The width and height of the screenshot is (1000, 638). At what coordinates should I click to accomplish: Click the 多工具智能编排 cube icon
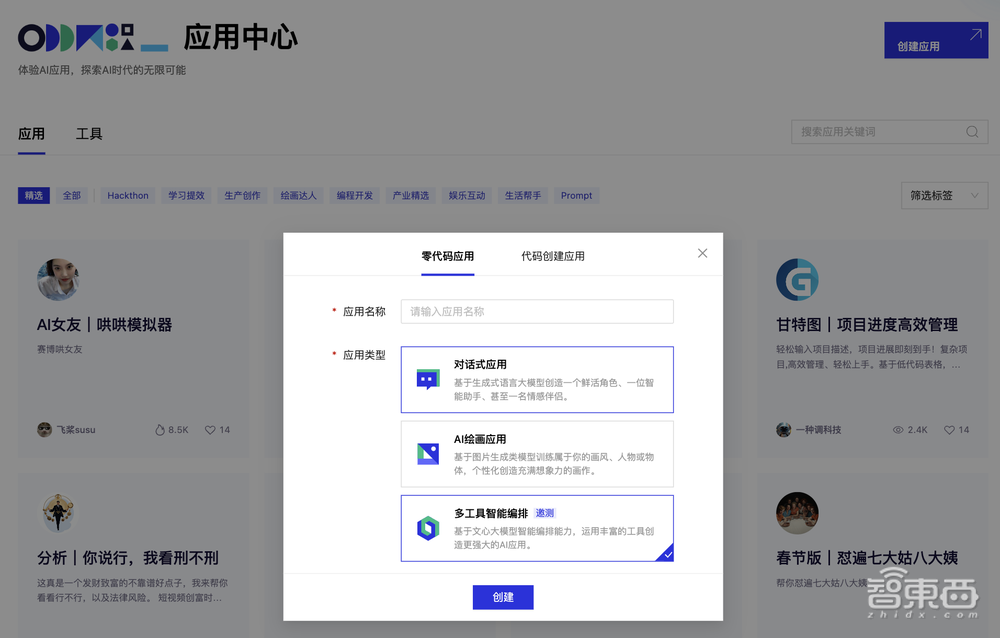[427, 528]
